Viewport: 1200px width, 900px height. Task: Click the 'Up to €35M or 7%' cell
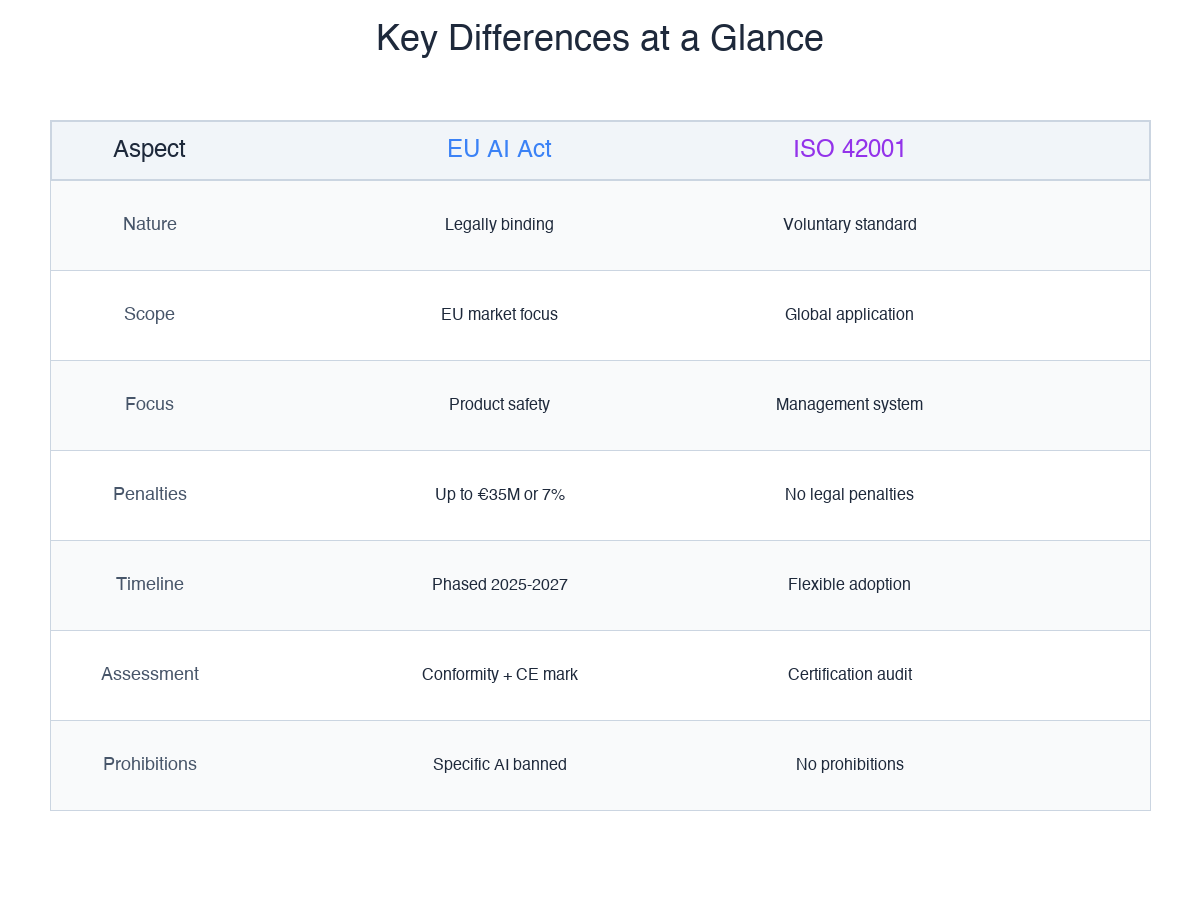[499, 494]
